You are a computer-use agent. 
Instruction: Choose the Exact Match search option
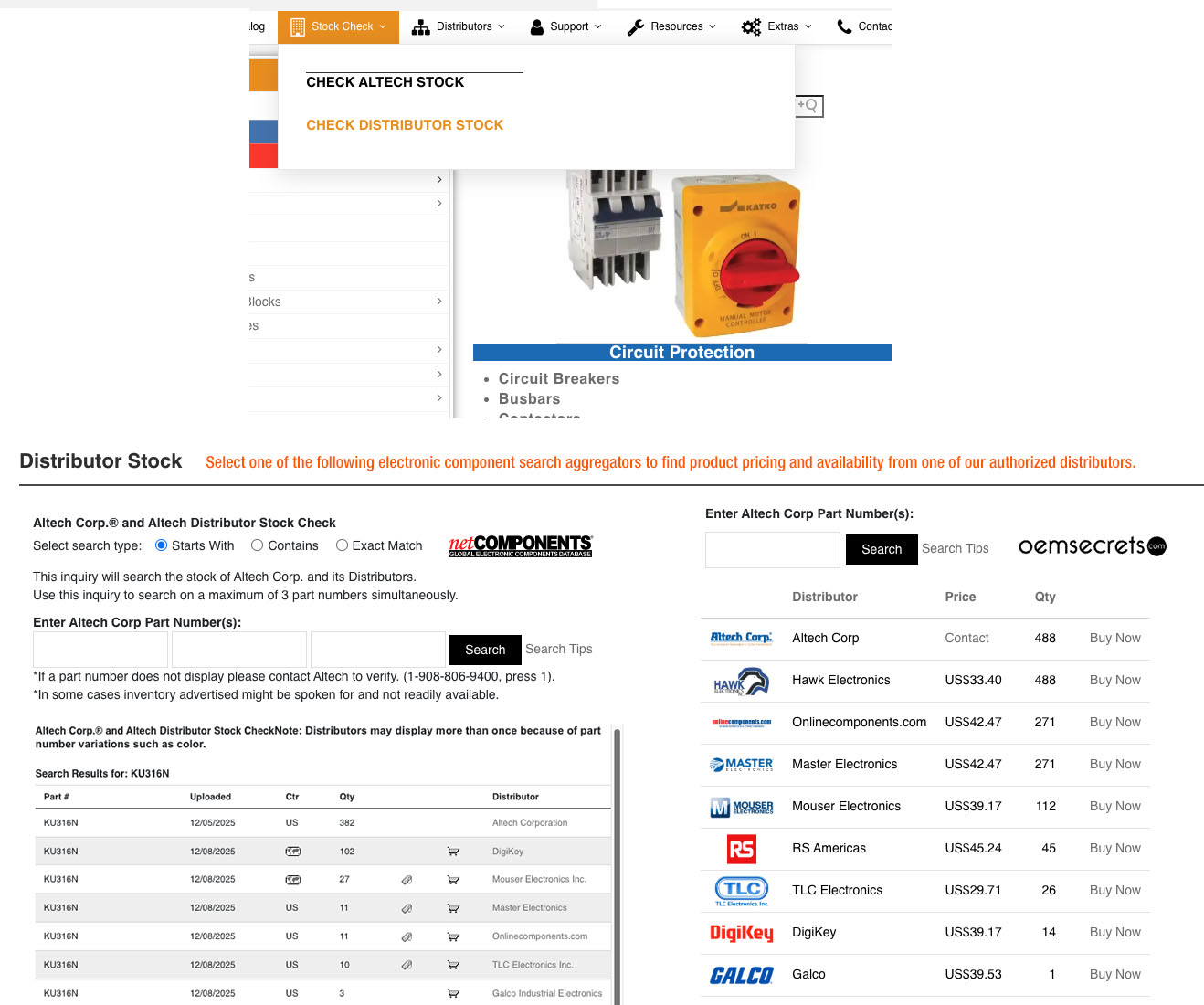[342, 545]
